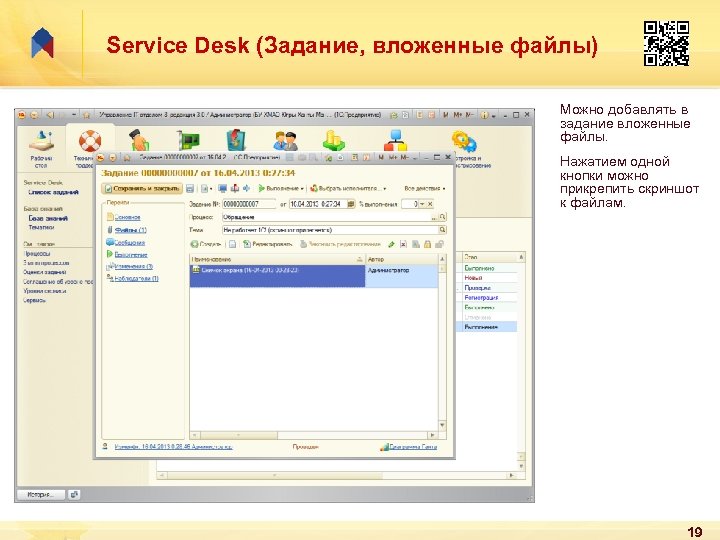Click the magnifier button in Тема field

[x=443, y=230]
